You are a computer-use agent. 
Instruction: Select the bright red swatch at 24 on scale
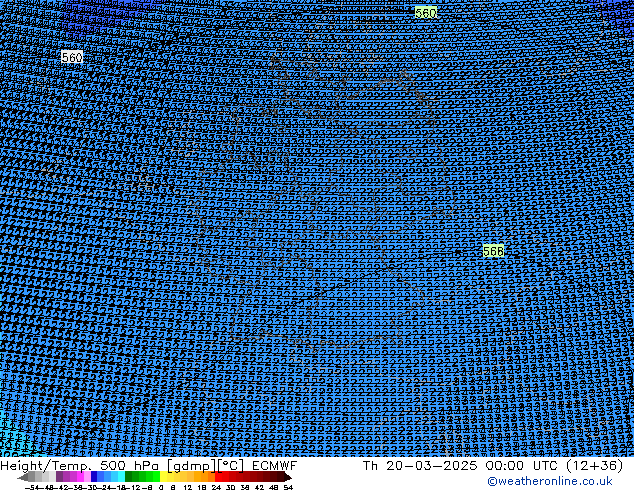click(x=218, y=476)
